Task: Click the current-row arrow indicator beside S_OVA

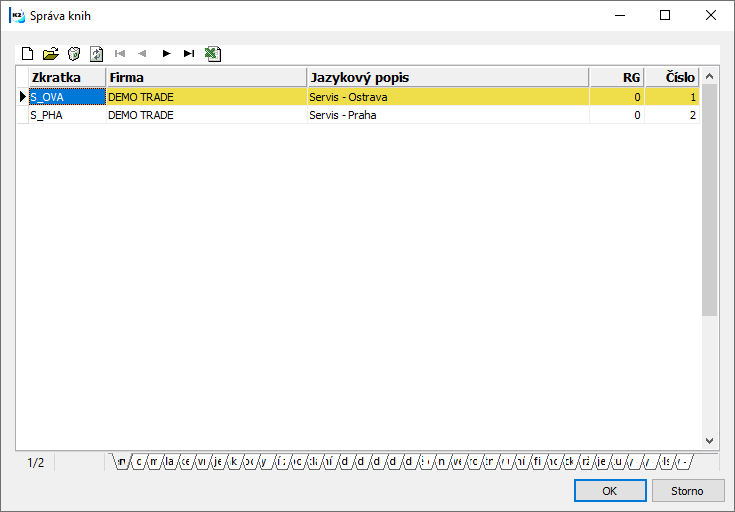Action: [x=22, y=97]
